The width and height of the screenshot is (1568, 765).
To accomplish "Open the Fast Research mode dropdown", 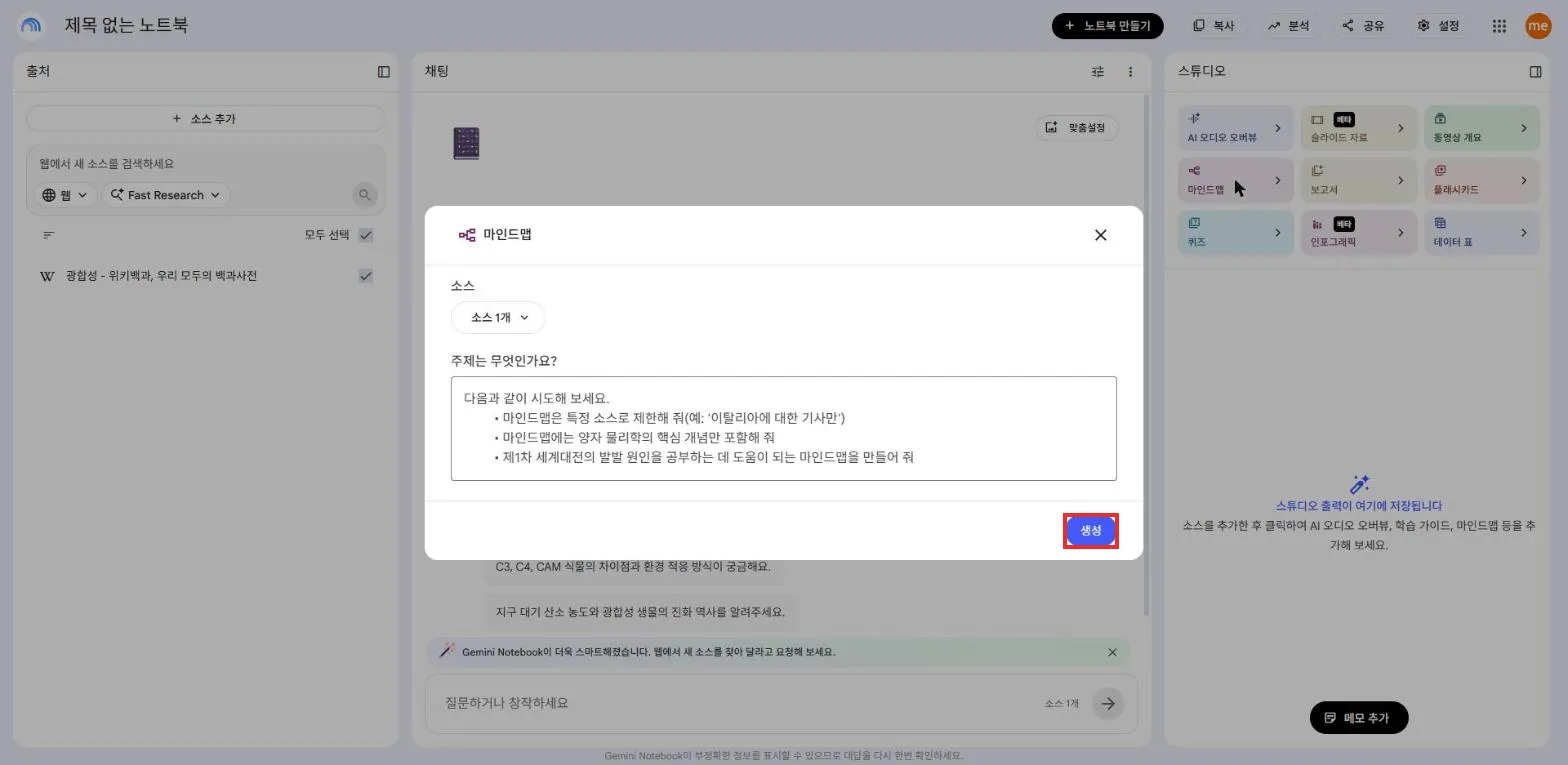I will [165, 195].
